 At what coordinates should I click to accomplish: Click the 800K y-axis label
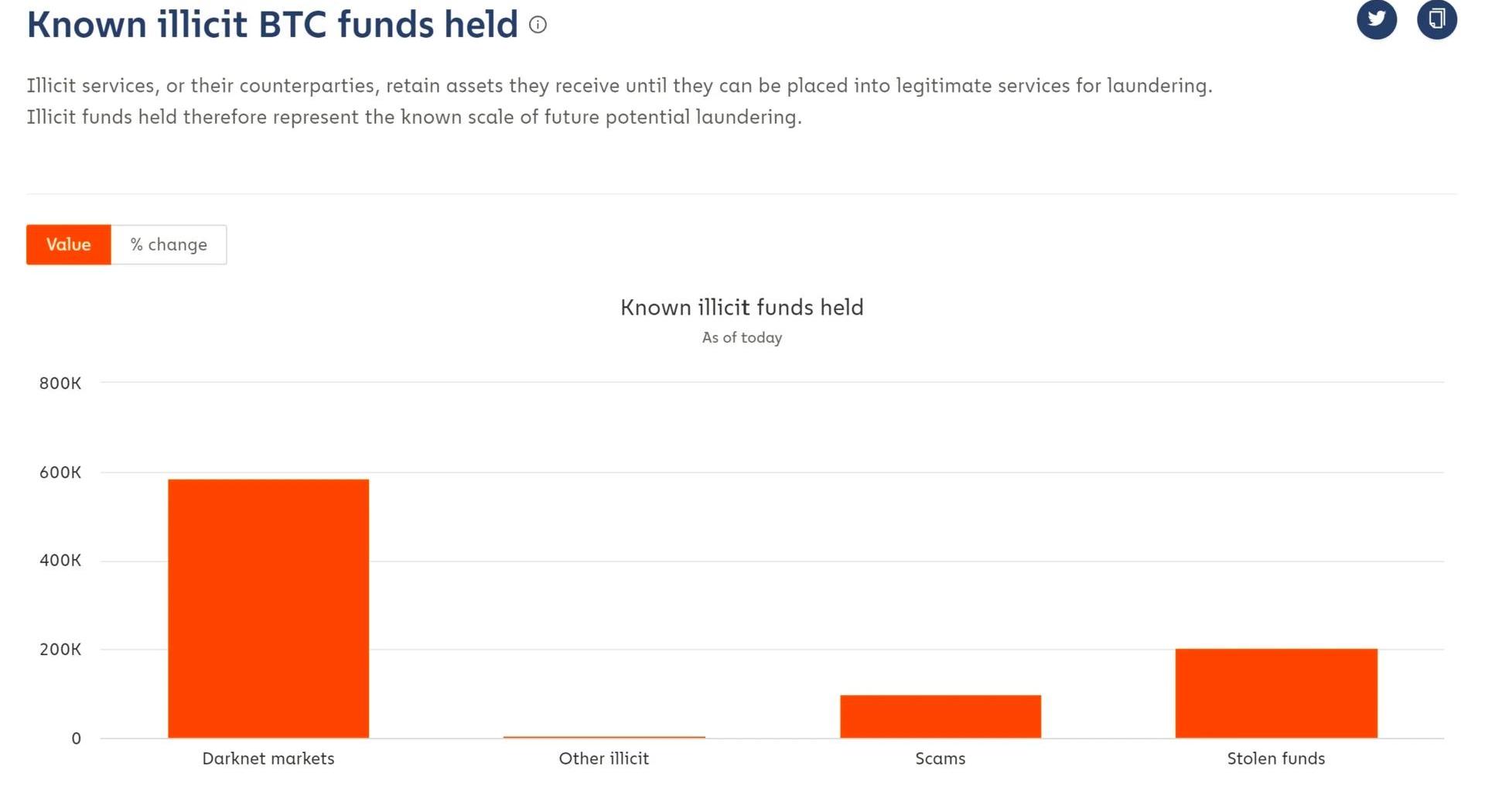pos(60,383)
